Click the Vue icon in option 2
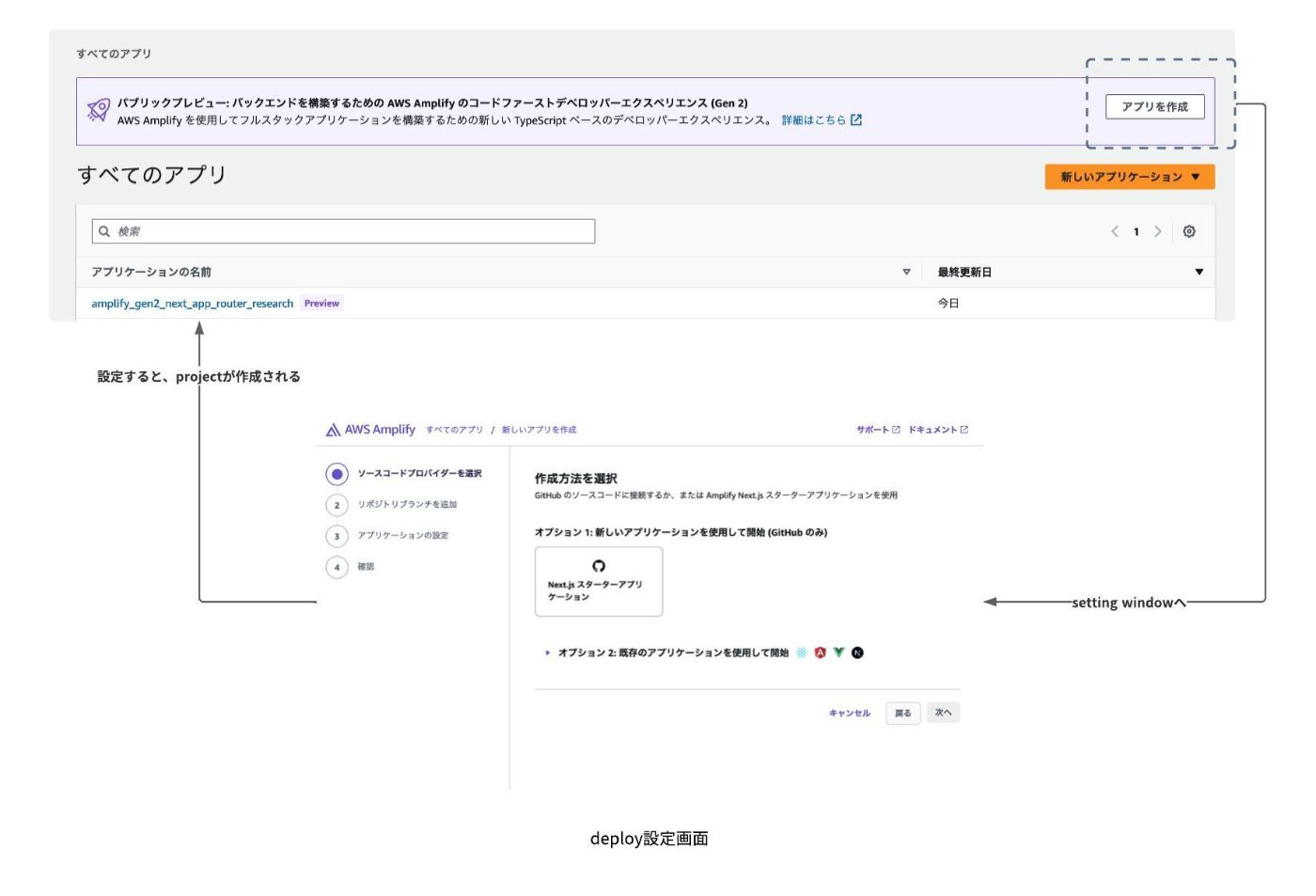This screenshot has height=896, width=1316. 838,652
